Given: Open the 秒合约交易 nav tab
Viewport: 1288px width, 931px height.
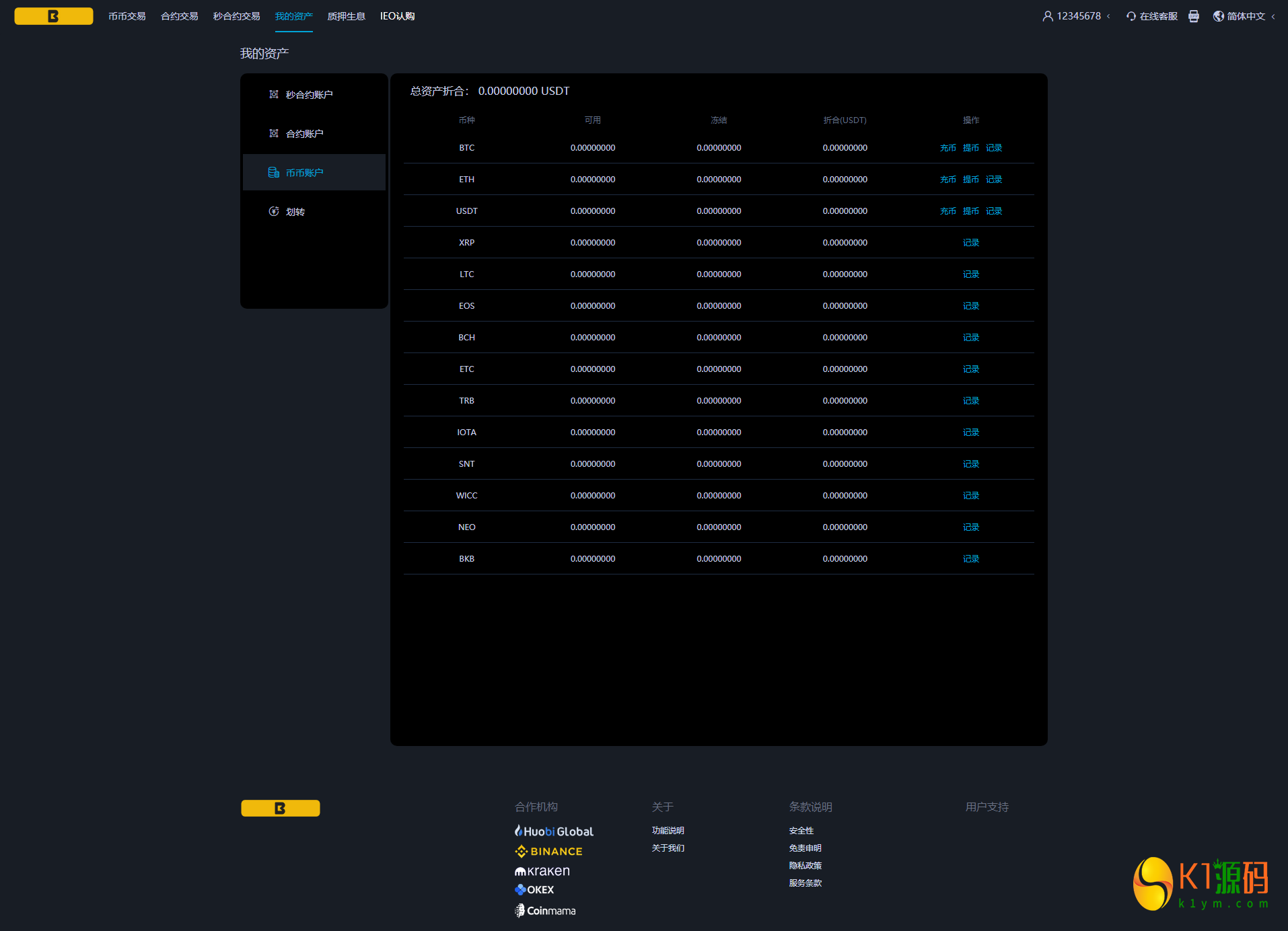Looking at the screenshot, I should point(237,16).
